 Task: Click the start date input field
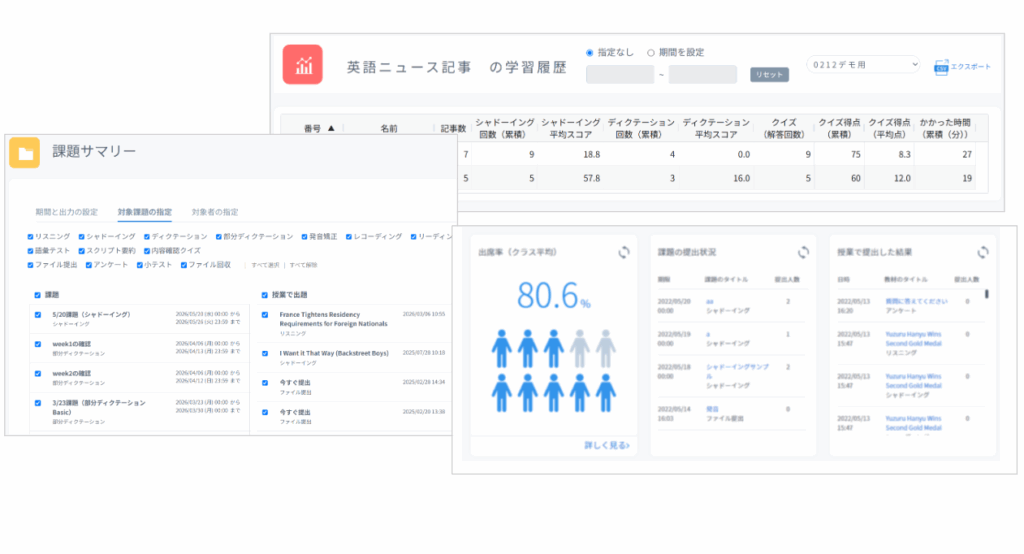coord(620,74)
